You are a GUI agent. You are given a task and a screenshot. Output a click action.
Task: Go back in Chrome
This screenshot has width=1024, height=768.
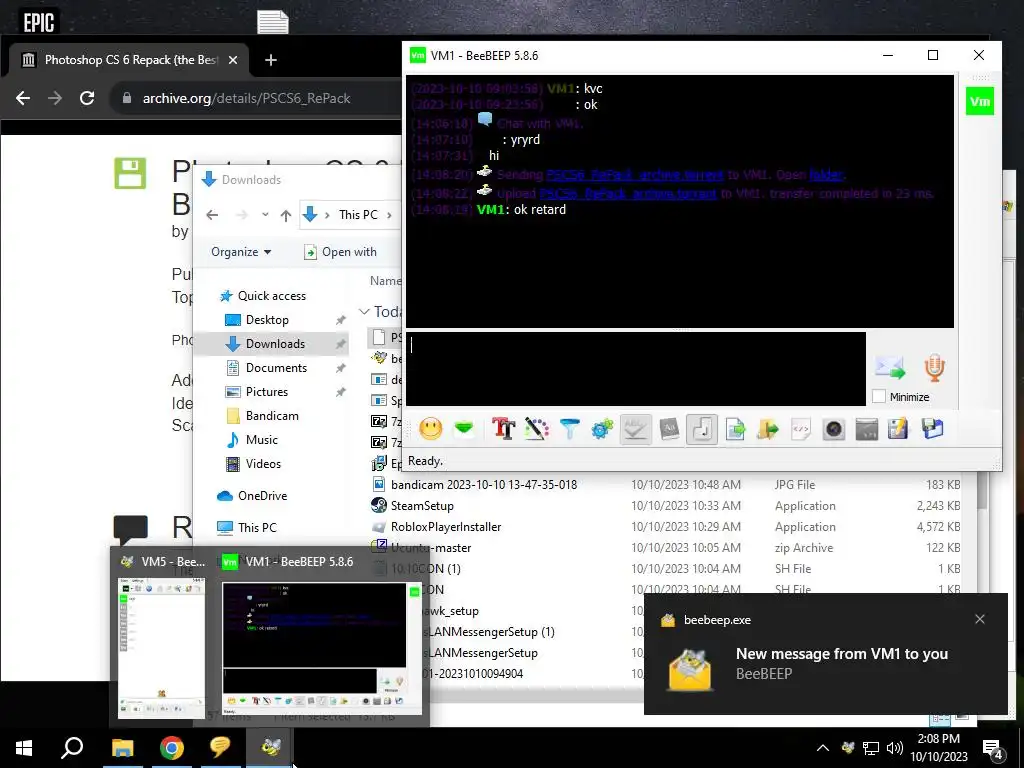coord(23,98)
